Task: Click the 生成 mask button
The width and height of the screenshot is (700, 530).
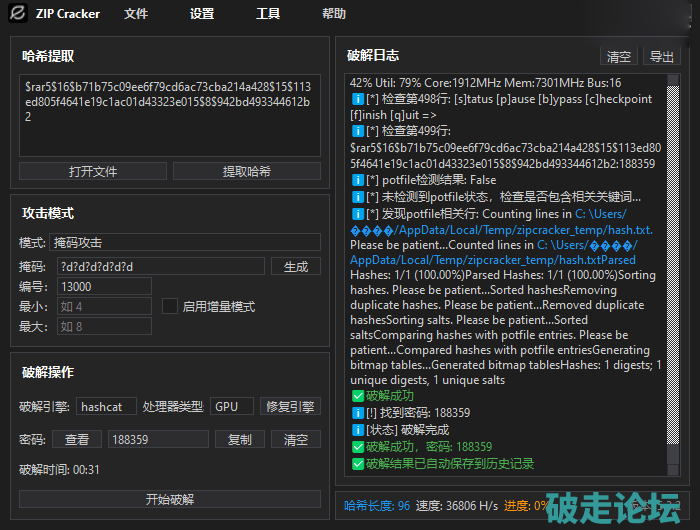Action: (x=296, y=266)
